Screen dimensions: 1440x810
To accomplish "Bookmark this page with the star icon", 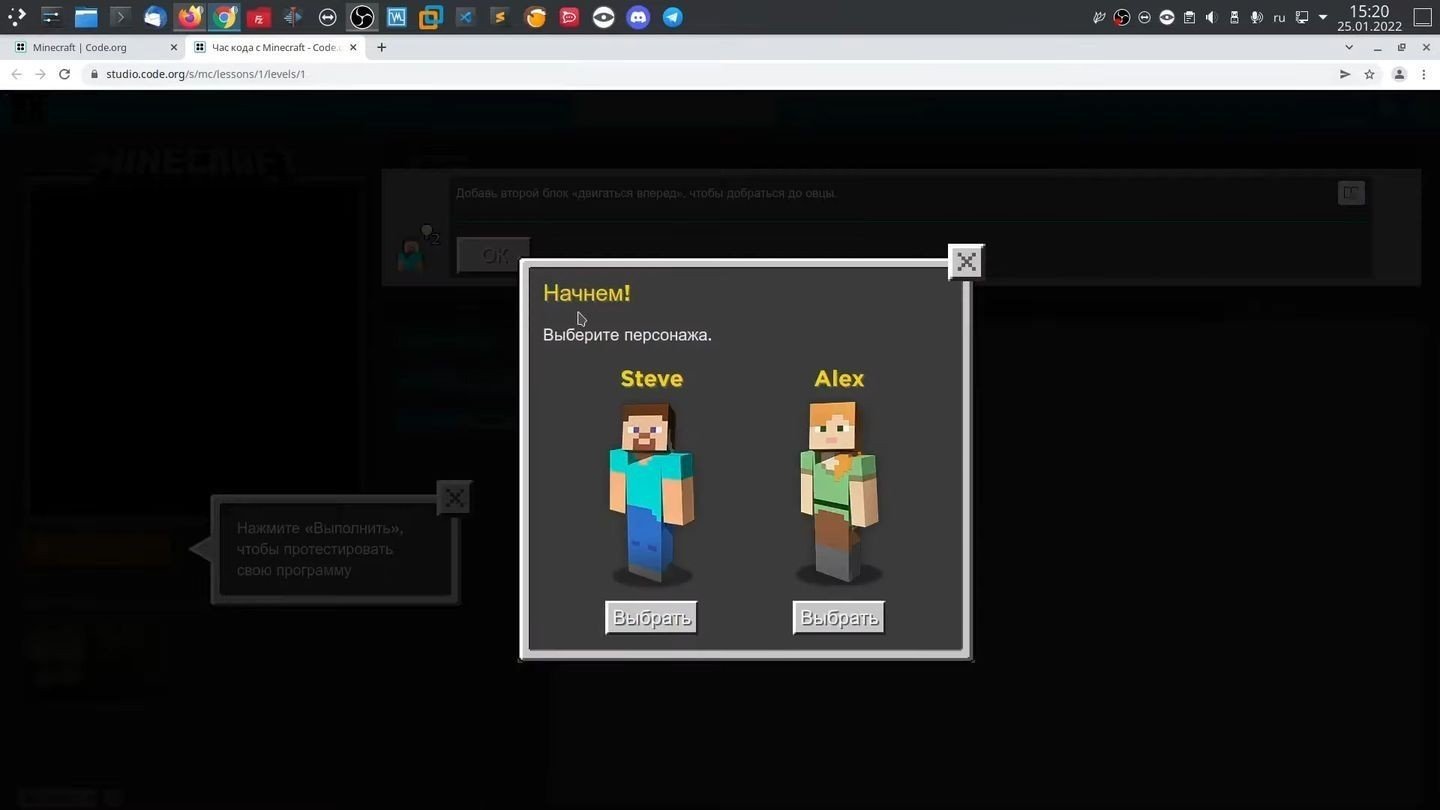I will pyautogui.click(x=1369, y=74).
